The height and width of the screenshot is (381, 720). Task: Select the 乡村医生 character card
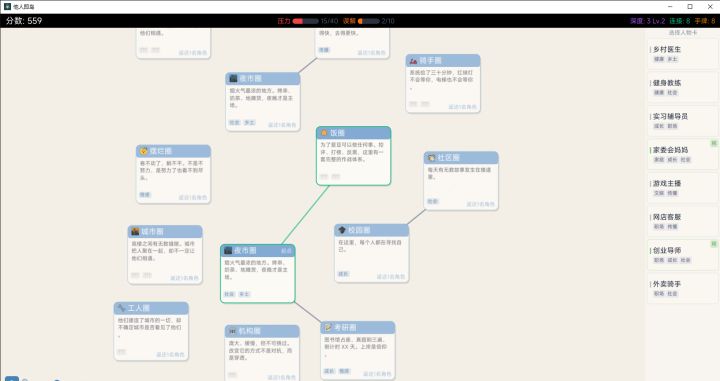coord(682,54)
